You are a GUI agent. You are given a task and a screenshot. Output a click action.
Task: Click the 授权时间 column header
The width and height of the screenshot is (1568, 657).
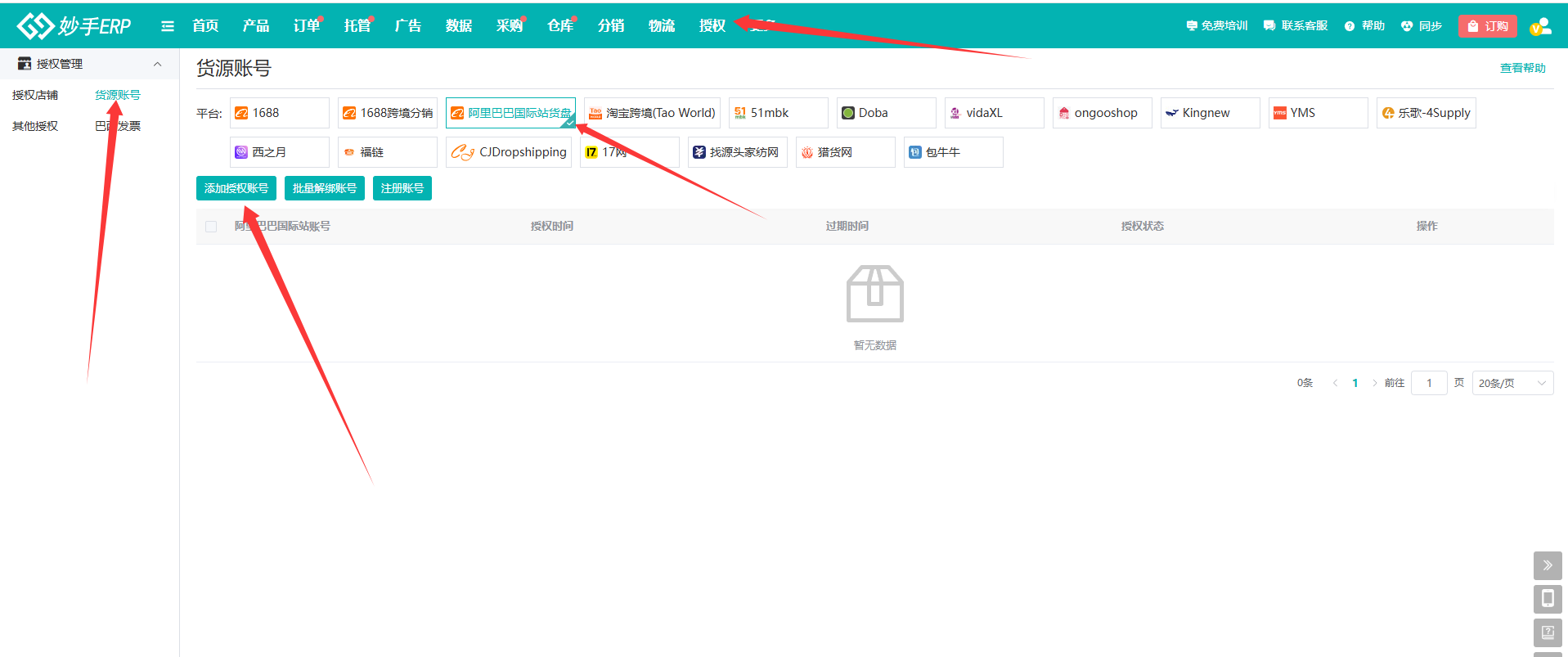tap(552, 226)
